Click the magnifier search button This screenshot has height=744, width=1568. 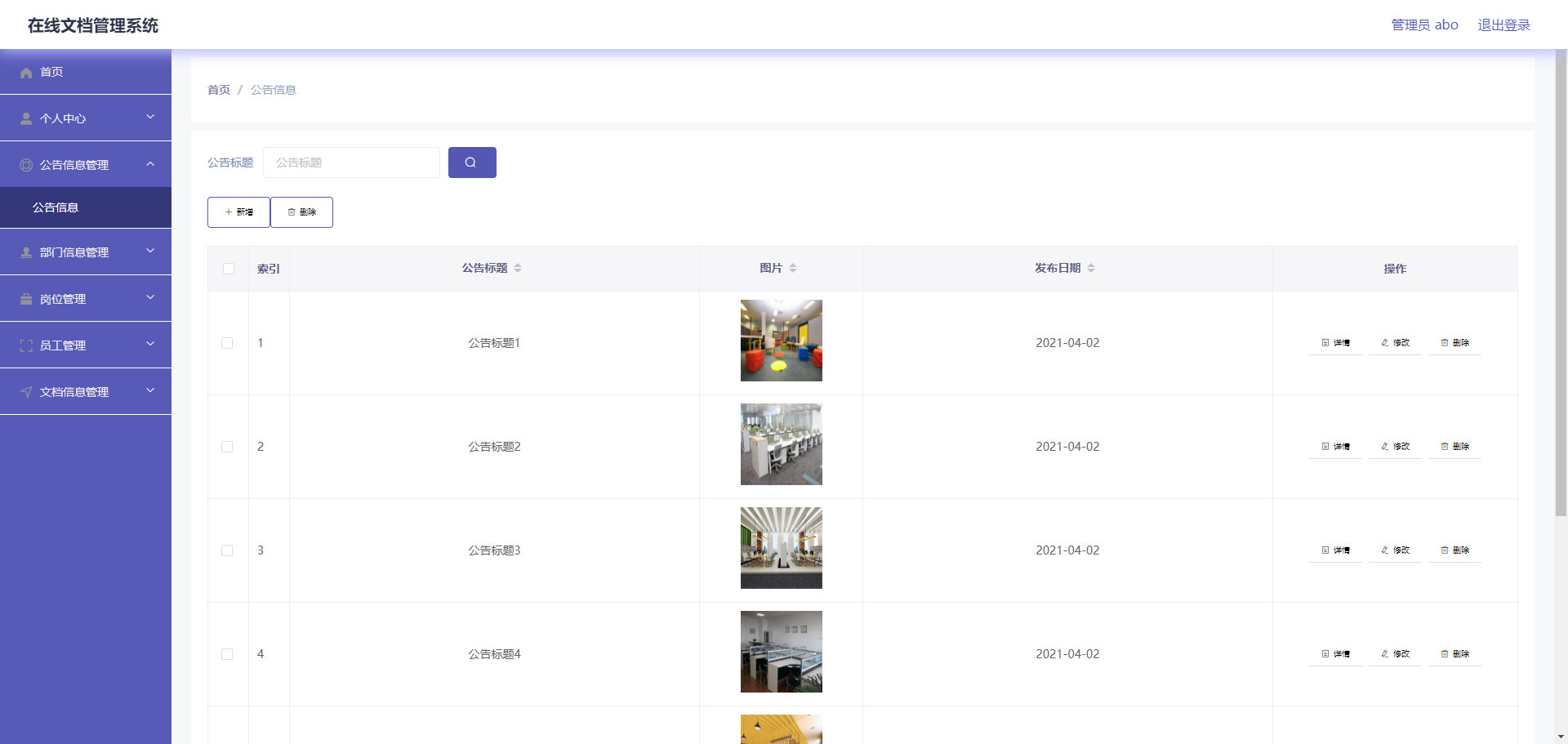click(x=472, y=163)
